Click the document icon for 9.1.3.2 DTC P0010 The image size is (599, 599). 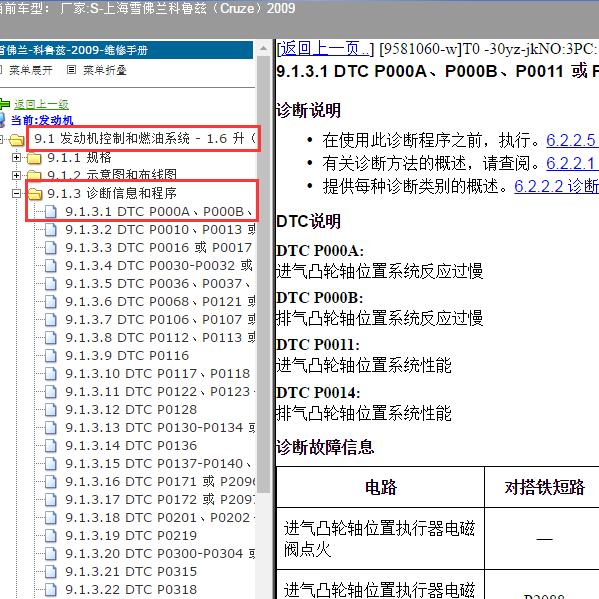point(50,230)
